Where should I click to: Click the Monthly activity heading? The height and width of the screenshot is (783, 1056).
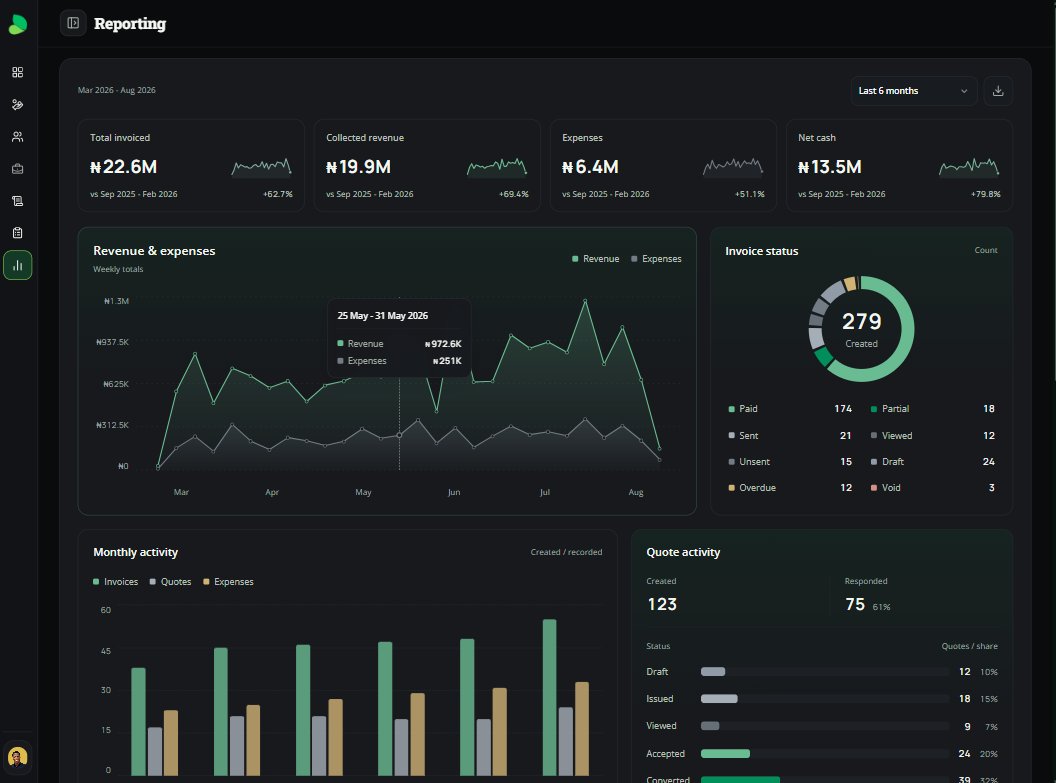pyautogui.click(x=135, y=552)
